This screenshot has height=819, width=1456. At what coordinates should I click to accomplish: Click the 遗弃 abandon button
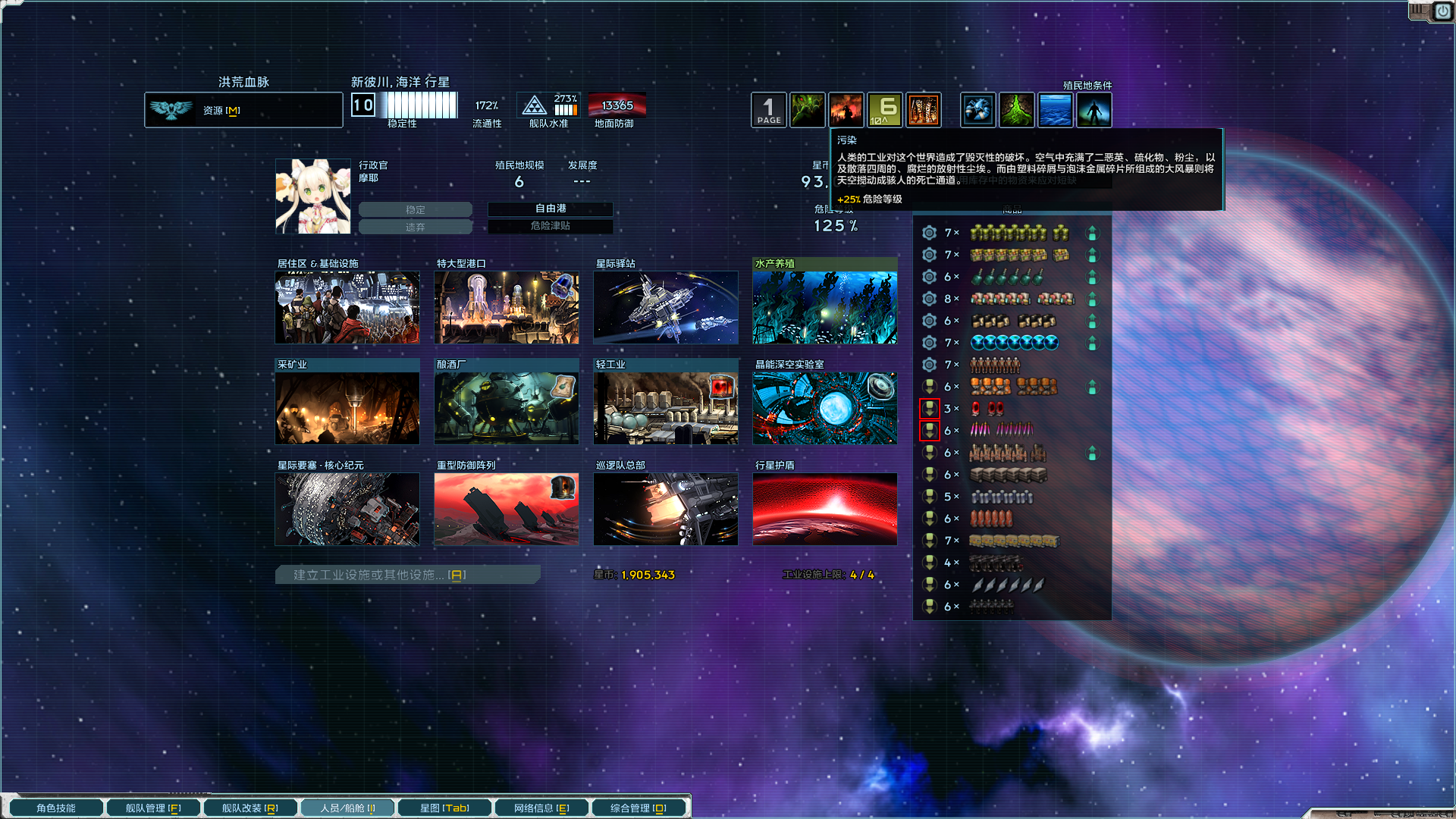coord(416,227)
